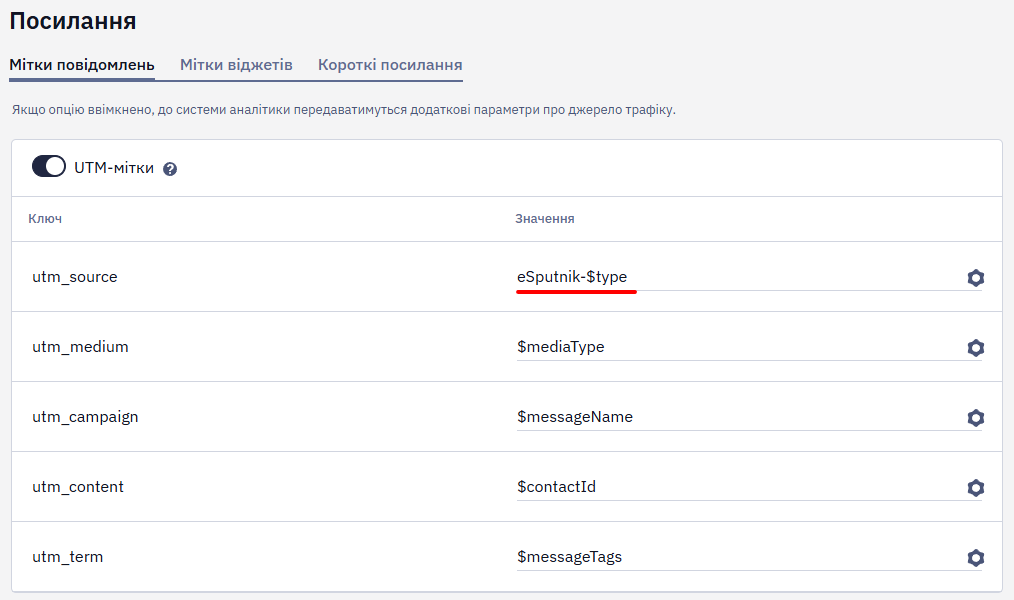Image resolution: width=1014 pixels, height=600 pixels.
Task: Click the Значення column header
Action: (x=545, y=219)
